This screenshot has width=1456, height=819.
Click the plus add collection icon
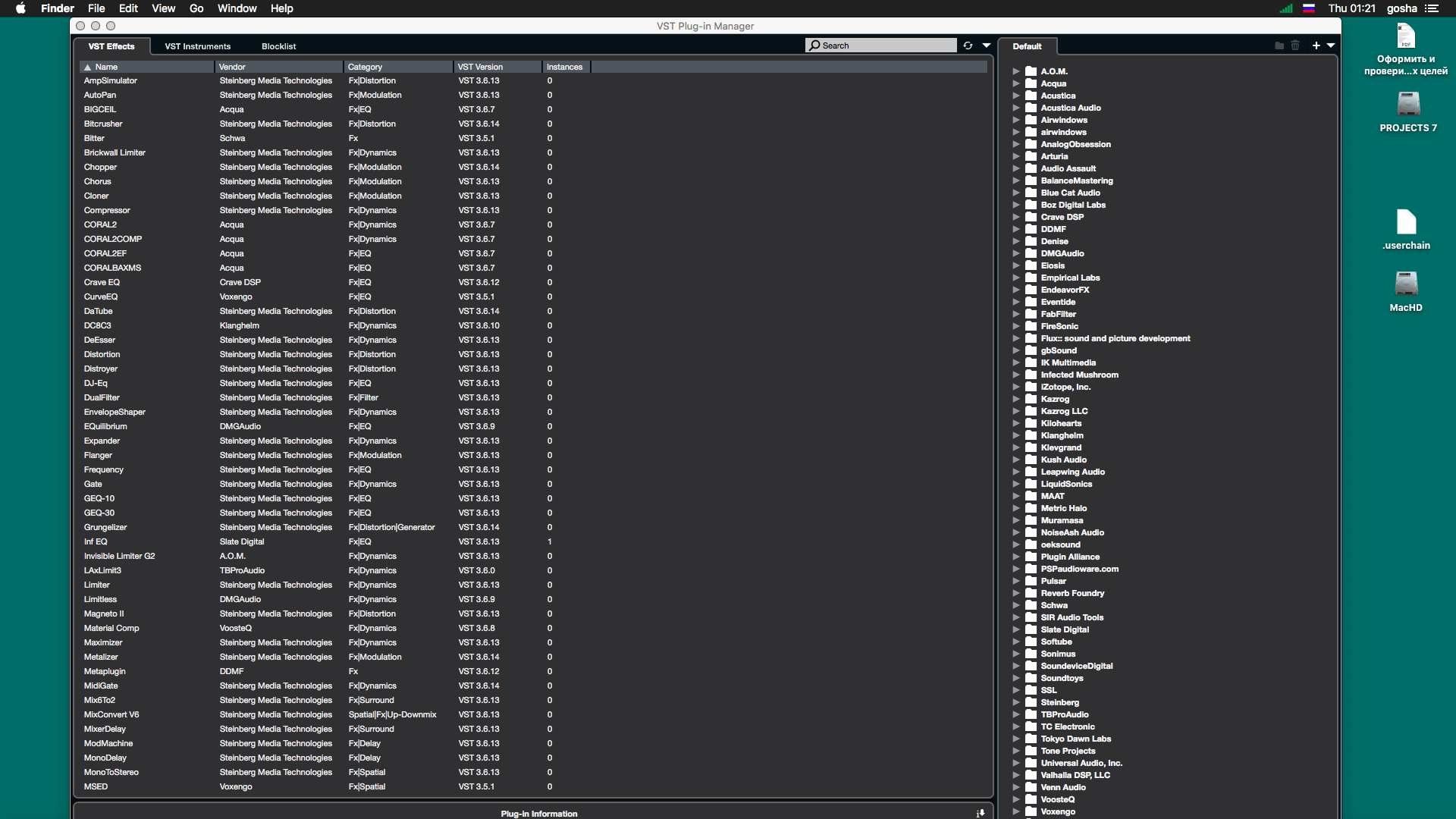1316,45
